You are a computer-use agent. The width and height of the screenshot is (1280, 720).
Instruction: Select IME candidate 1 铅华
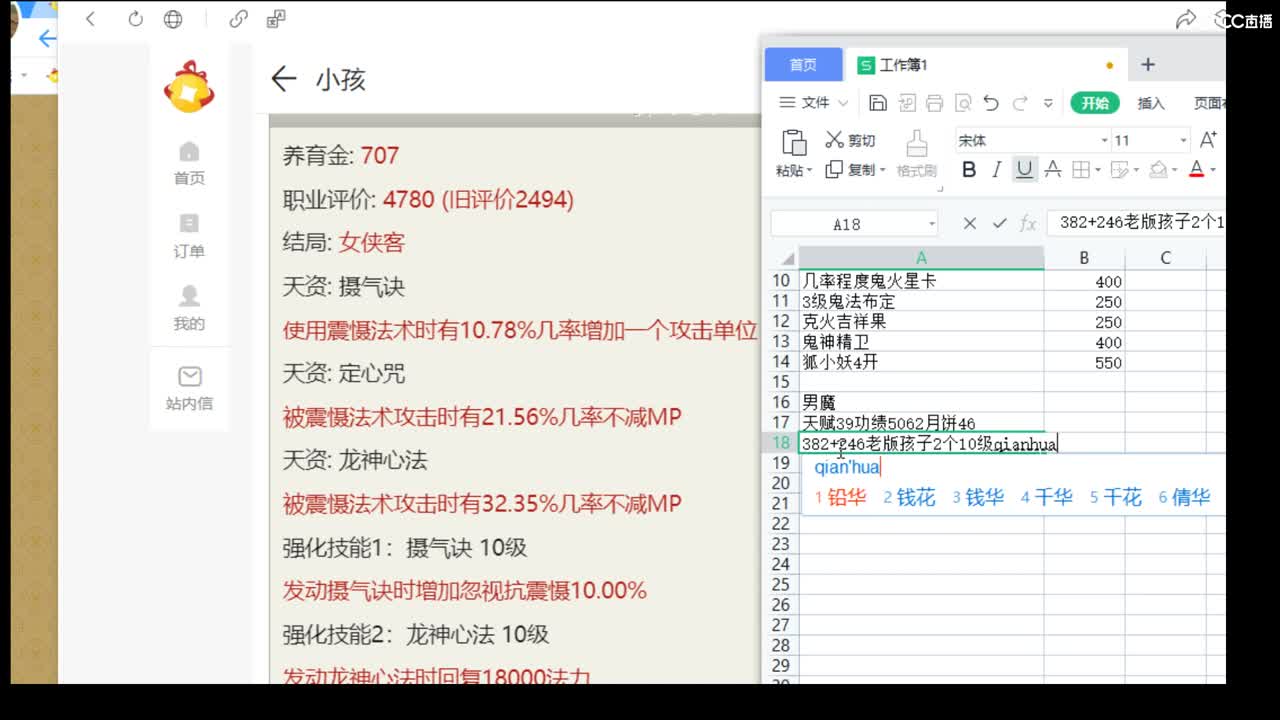[x=840, y=497]
